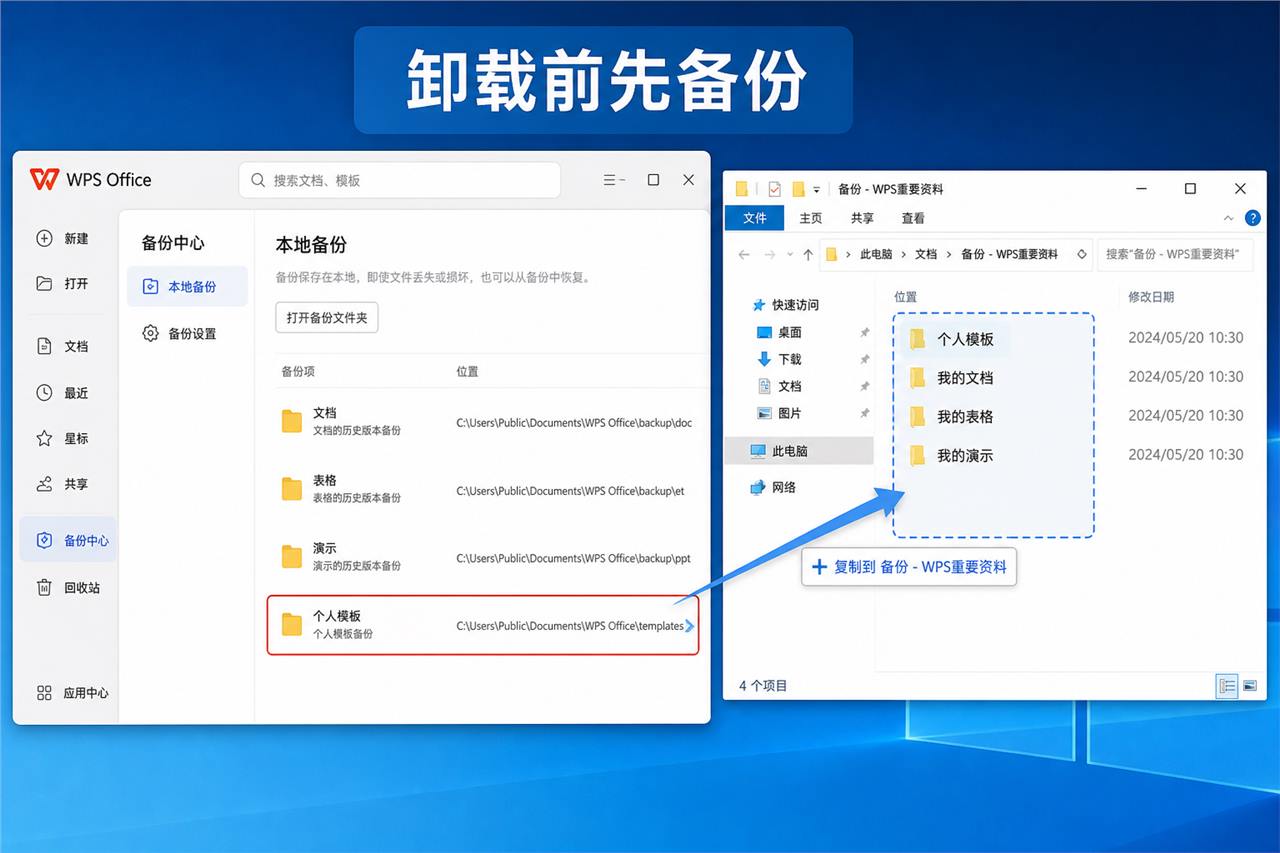Open the Explorer quick access toolbar dropdown
Viewport: 1280px width, 853px height.
tap(817, 189)
